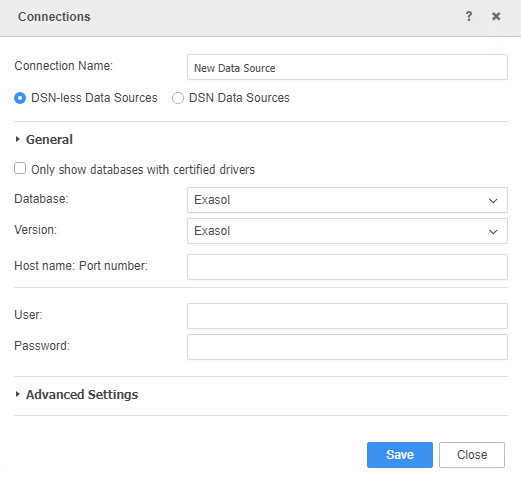The image size is (521, 480).
Task: Click the Host name: Port number field
Action: [347, 267]
